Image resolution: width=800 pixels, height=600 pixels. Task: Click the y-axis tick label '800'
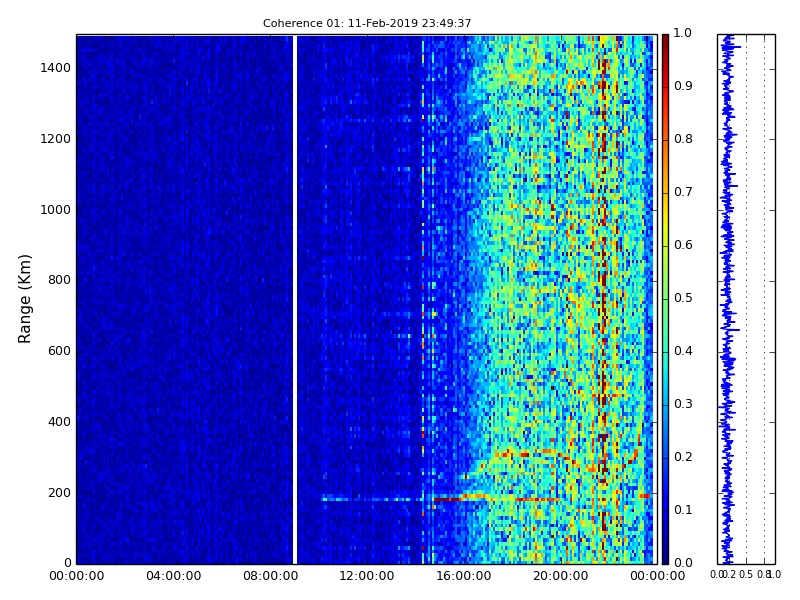click(x=60, y=280)
